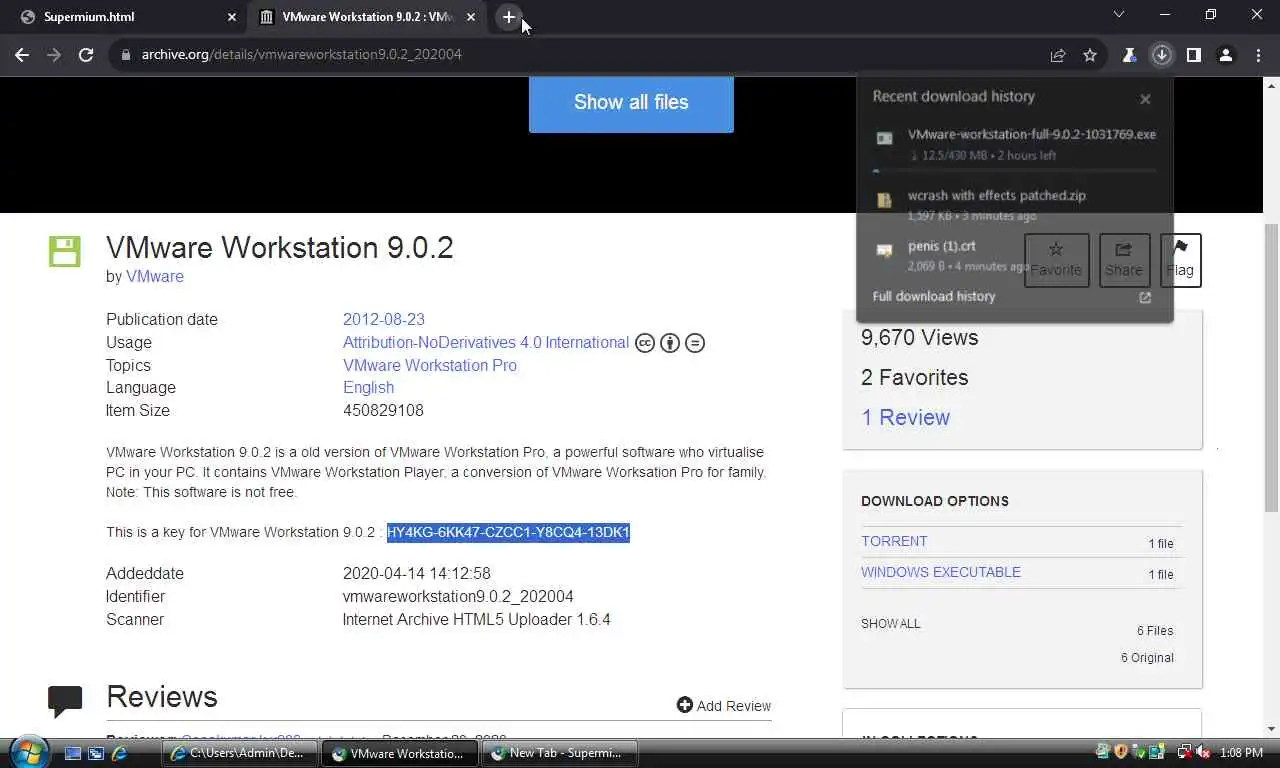Reload the current page

86,55
